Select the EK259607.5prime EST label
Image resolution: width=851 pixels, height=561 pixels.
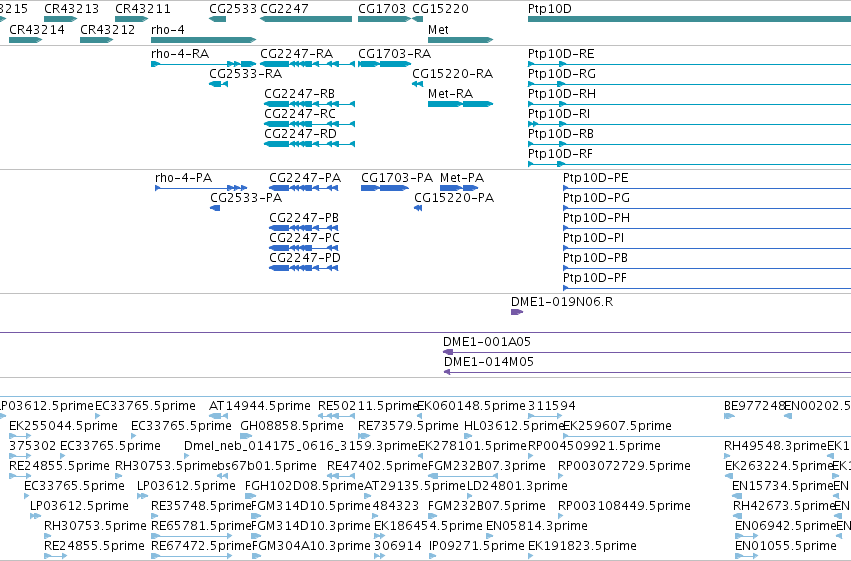[x=618, y=425]
